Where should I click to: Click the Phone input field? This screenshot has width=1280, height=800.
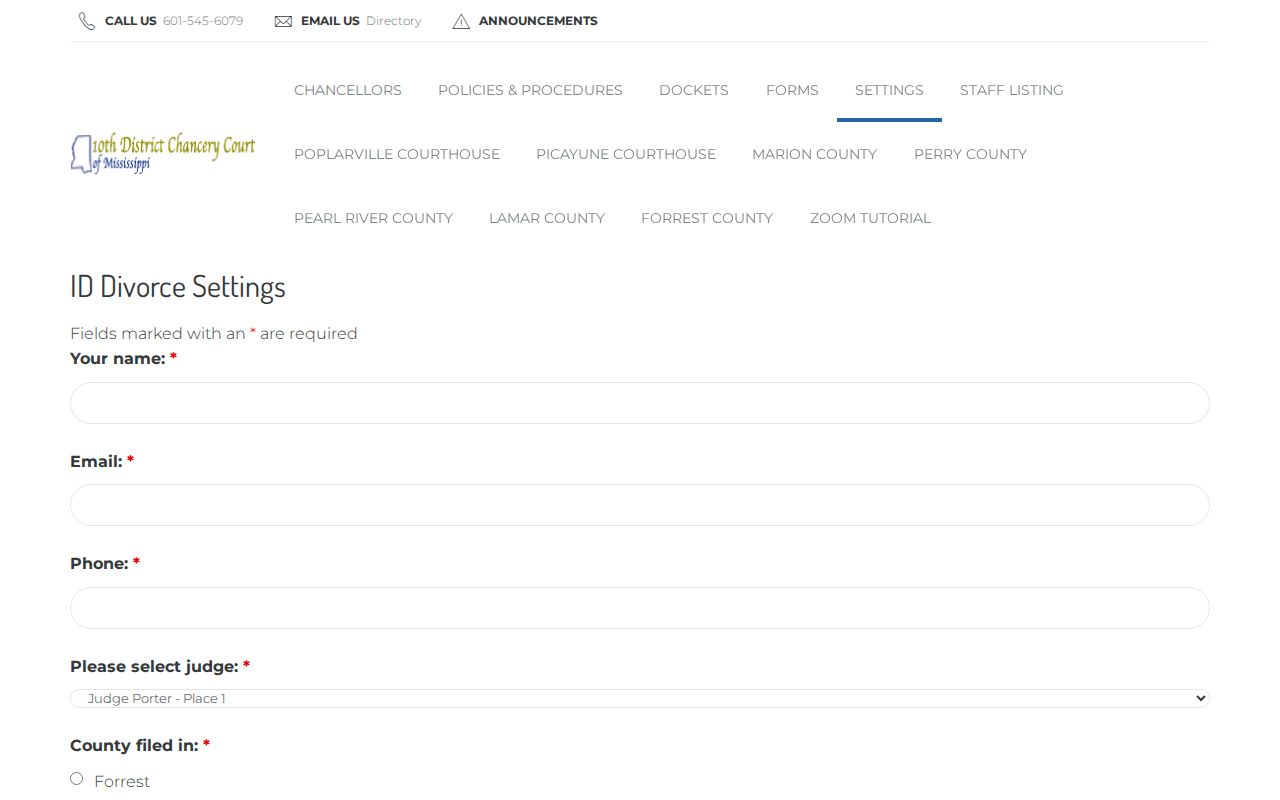click(640, 608)
